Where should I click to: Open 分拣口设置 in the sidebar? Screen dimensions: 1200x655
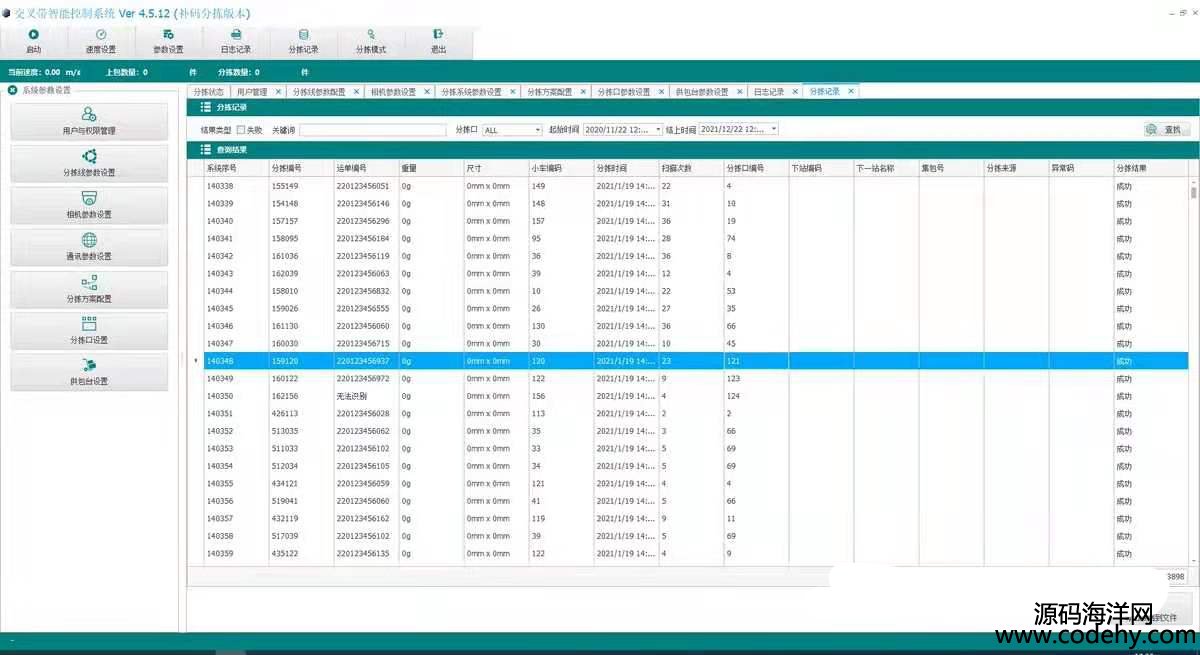pyautogui.click(x=89, y=330)
